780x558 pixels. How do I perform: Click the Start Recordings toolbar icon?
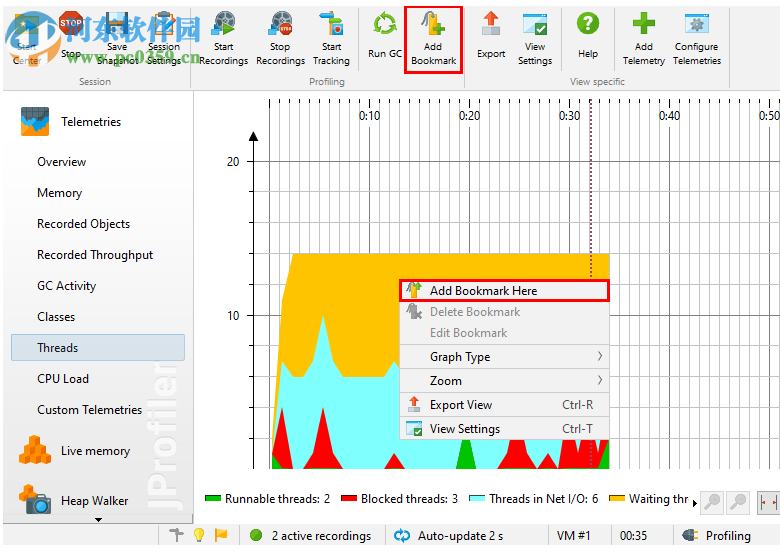(x=223, y=23)
